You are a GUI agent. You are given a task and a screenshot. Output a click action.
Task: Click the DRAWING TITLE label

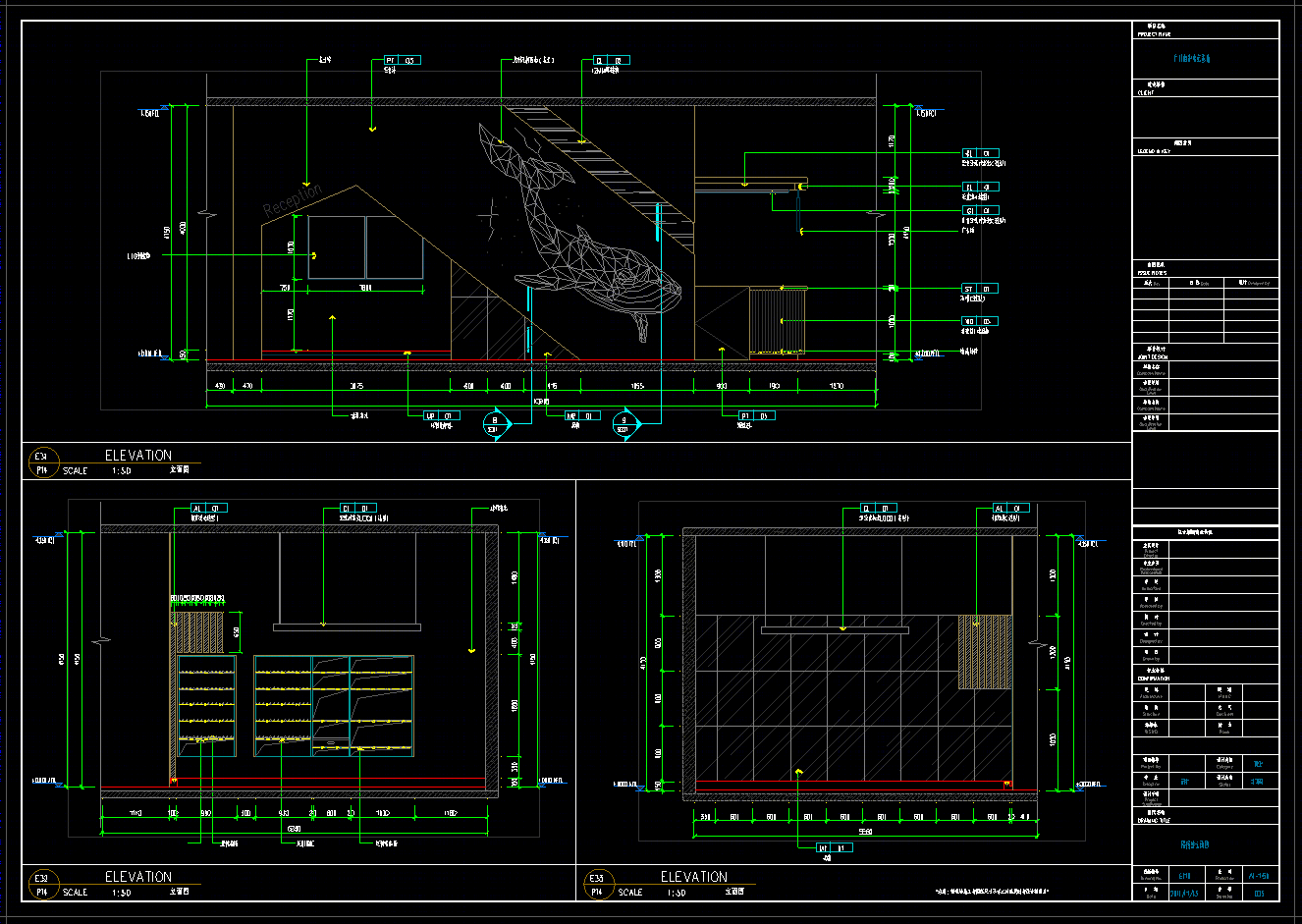point(1154,820)
